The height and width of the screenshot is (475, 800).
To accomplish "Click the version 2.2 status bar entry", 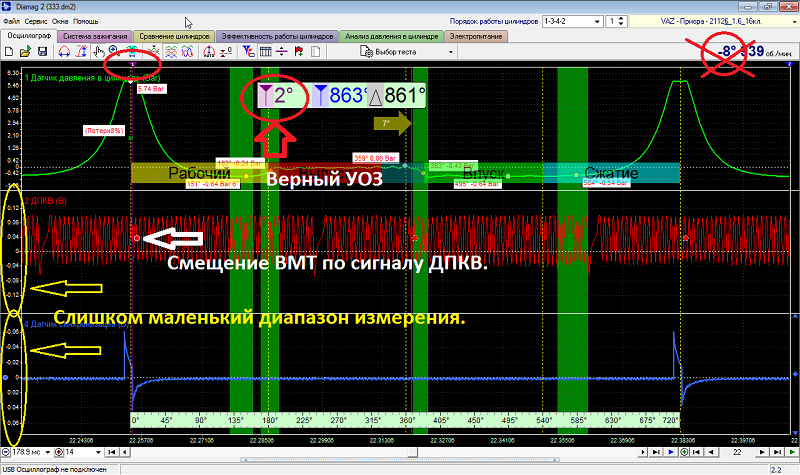I will tap(776, 470).
